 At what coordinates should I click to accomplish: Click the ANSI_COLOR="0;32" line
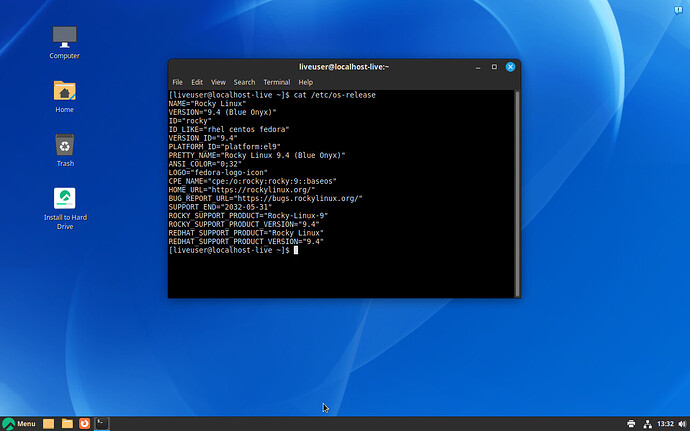pos(205,164)
